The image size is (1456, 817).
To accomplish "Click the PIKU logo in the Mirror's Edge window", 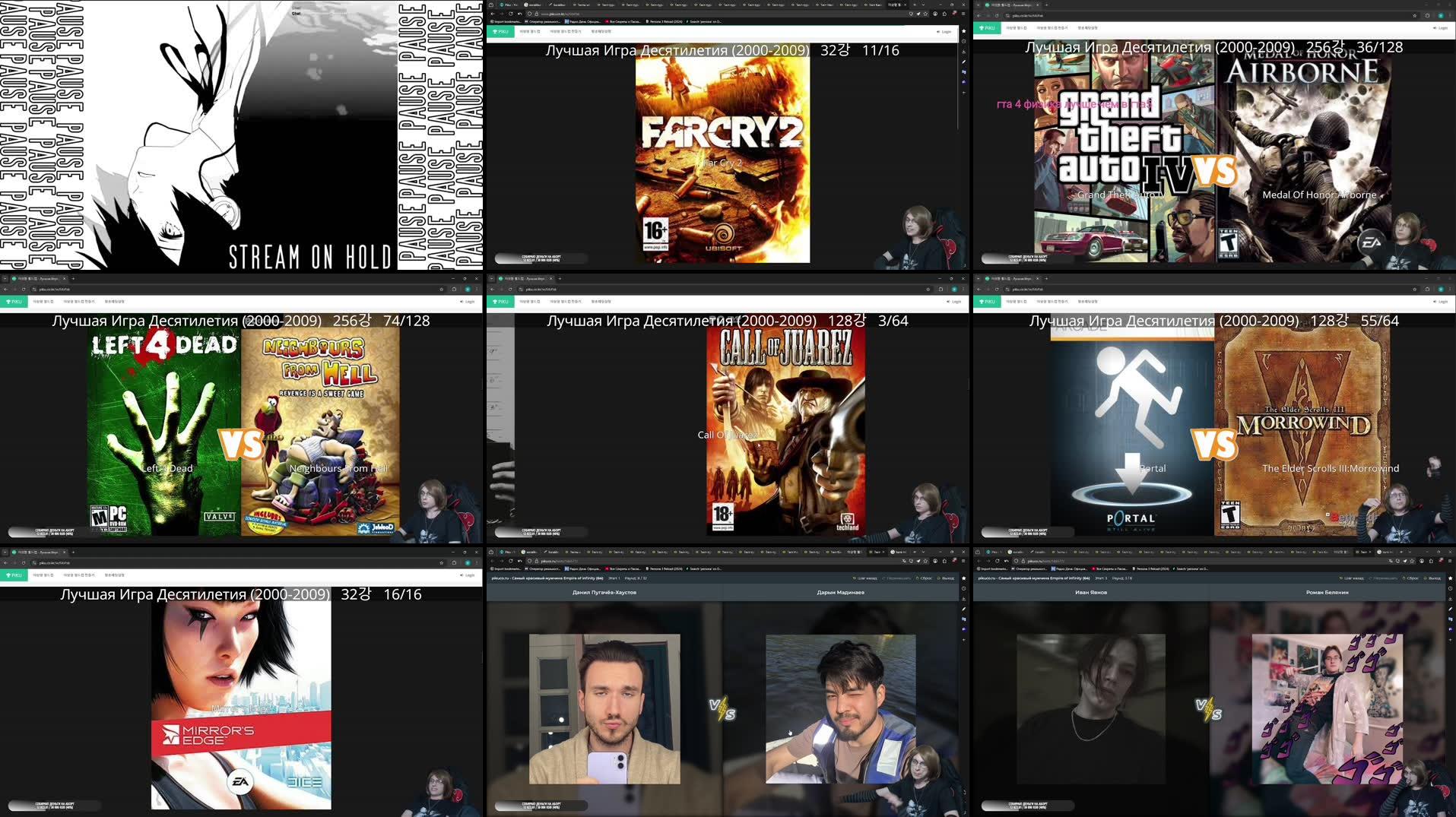I will (14, 575).
